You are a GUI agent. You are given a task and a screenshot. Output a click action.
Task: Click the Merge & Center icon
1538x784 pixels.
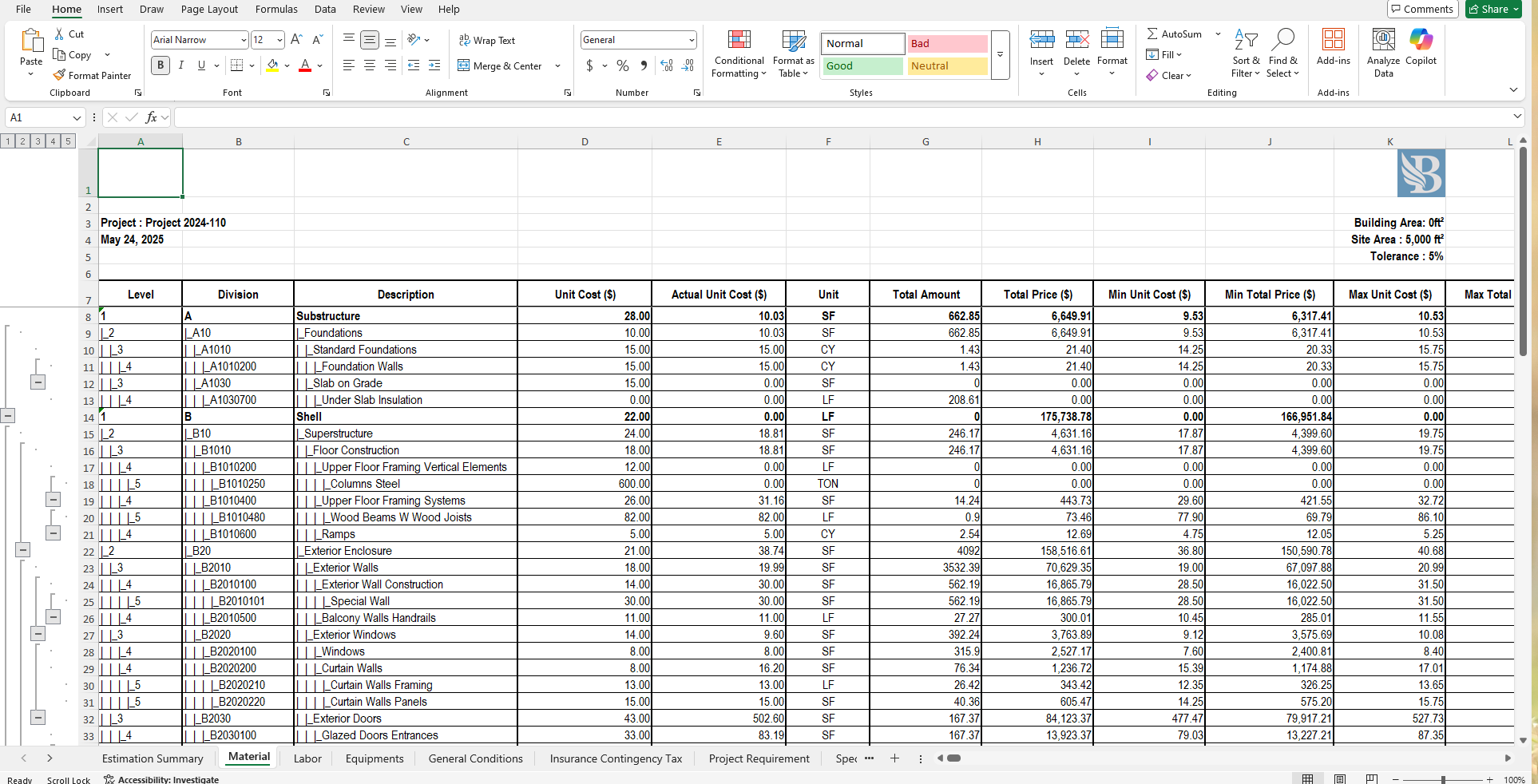(x=463, y=65)
